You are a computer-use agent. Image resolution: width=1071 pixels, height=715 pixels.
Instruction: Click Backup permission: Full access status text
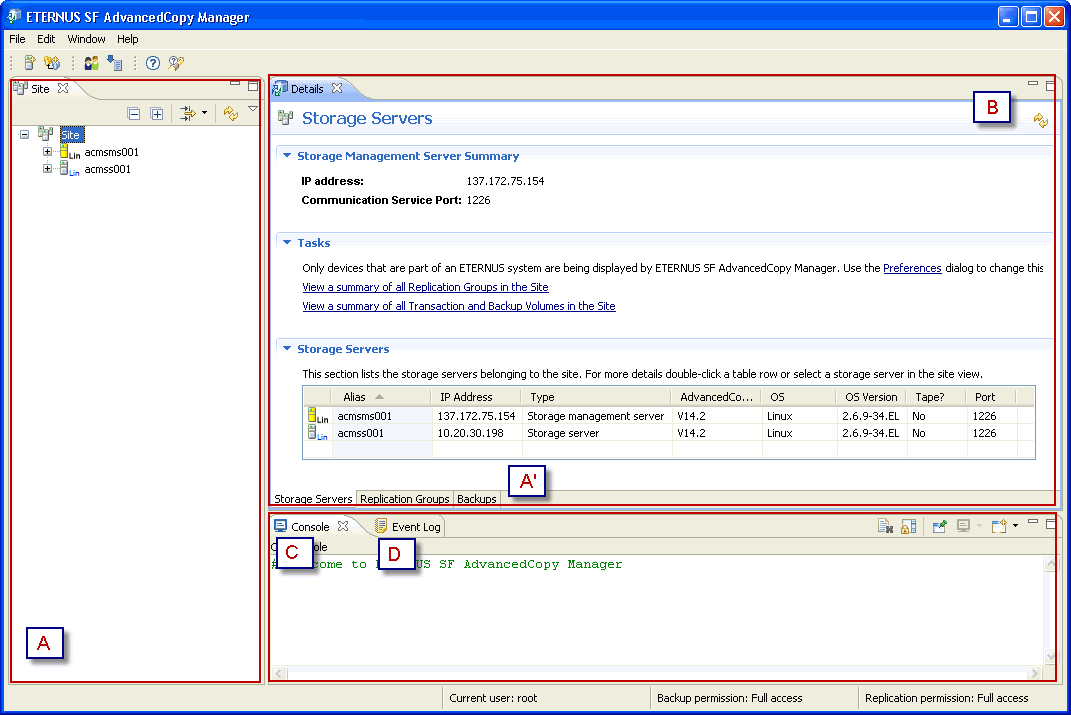click(729, 698)
